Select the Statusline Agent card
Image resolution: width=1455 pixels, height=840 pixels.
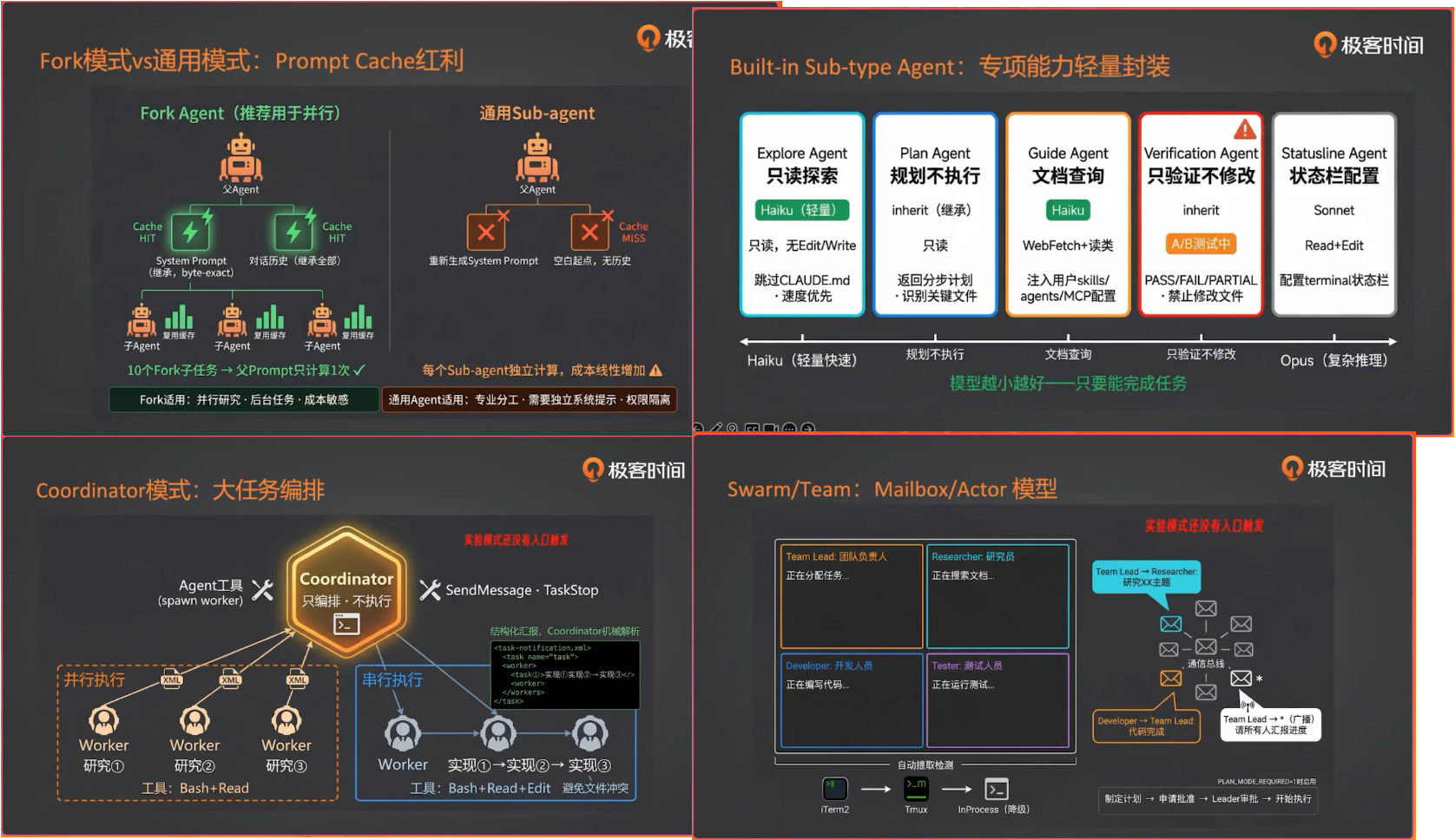[x=1333, y=215]
